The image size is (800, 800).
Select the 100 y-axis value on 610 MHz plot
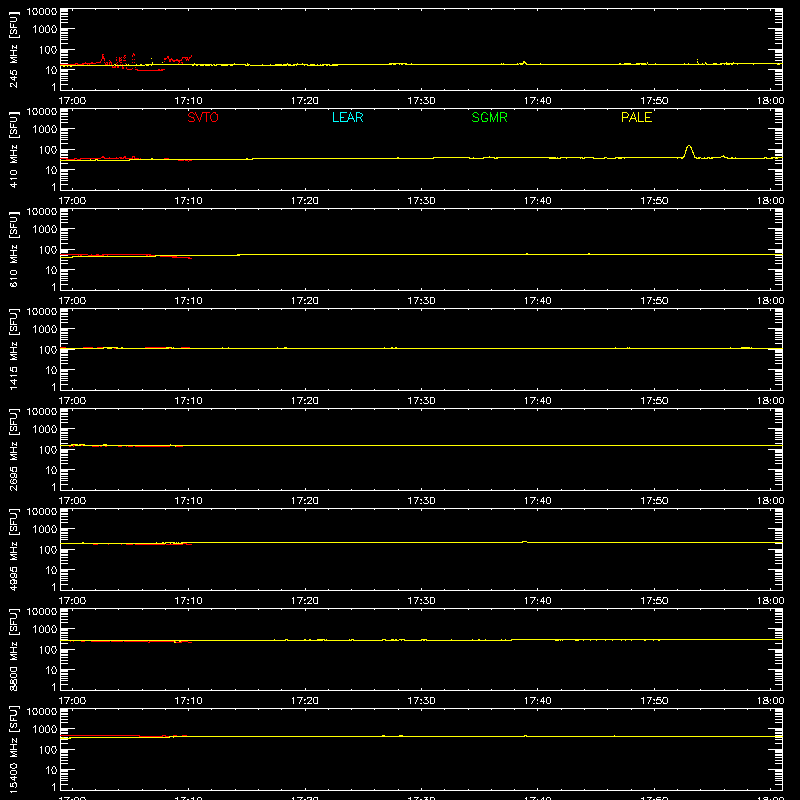tap(48, 250)
